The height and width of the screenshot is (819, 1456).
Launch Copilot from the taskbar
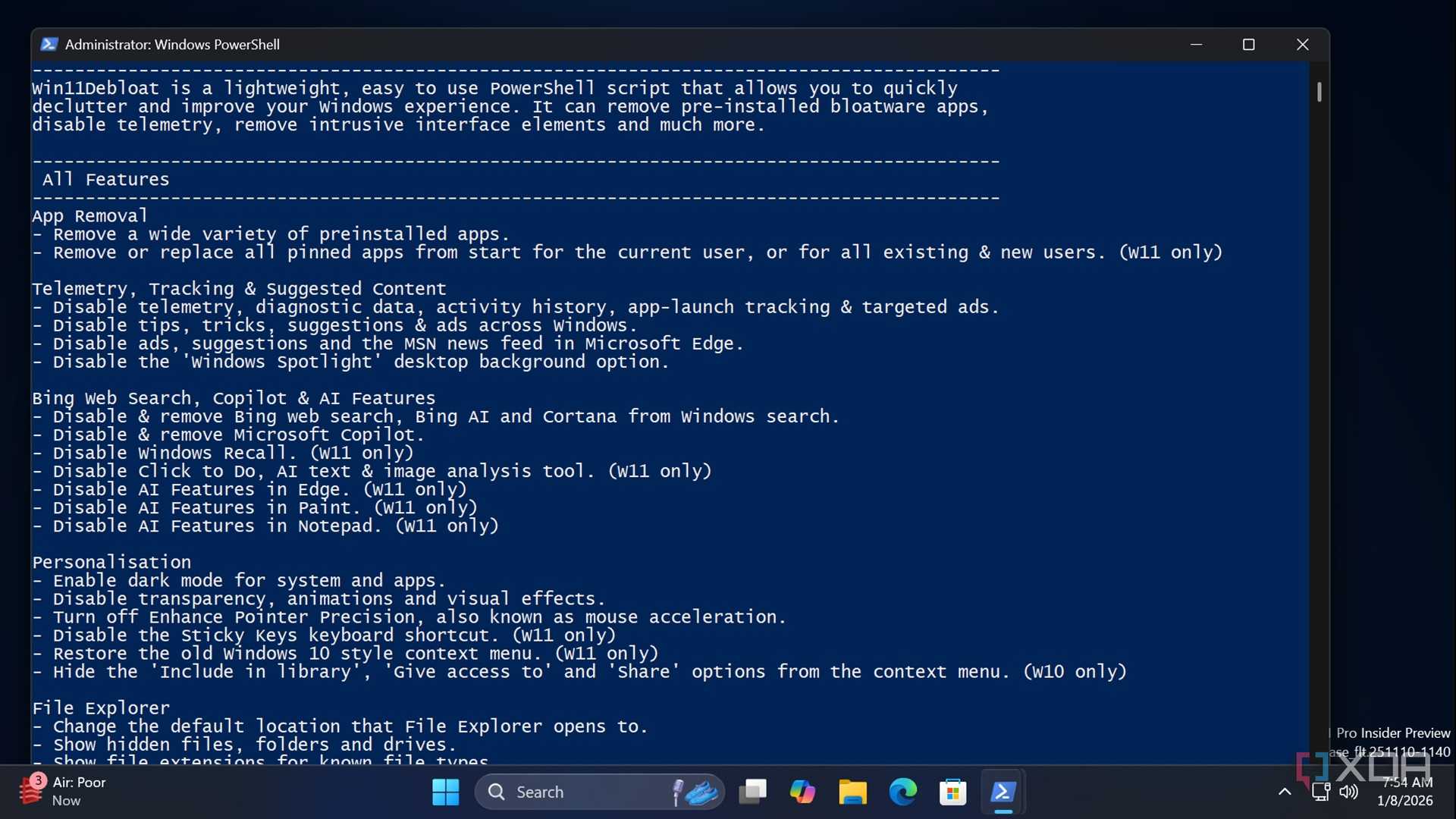(x=802, y=792)
